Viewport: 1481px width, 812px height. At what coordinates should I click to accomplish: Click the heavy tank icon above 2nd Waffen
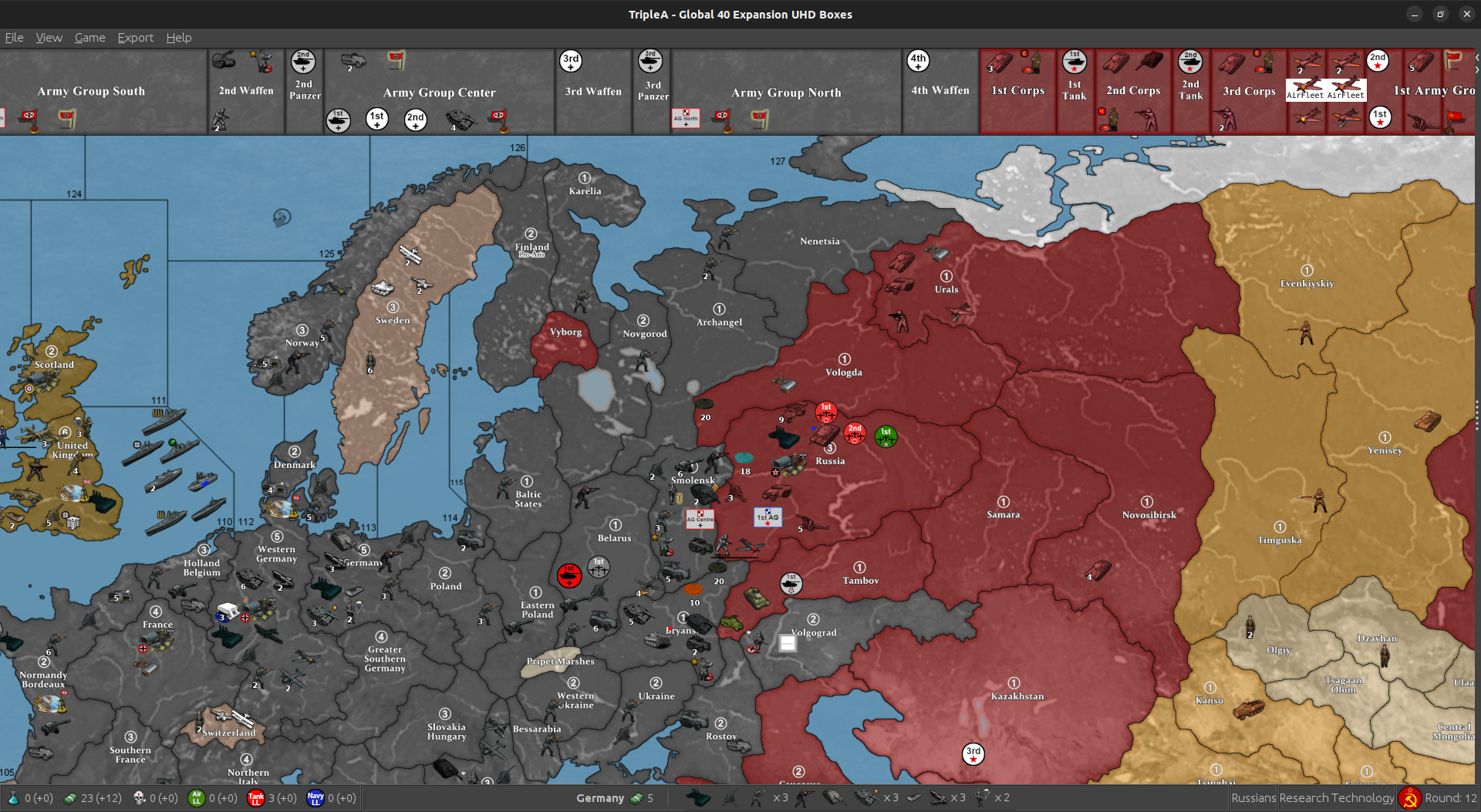224,59
